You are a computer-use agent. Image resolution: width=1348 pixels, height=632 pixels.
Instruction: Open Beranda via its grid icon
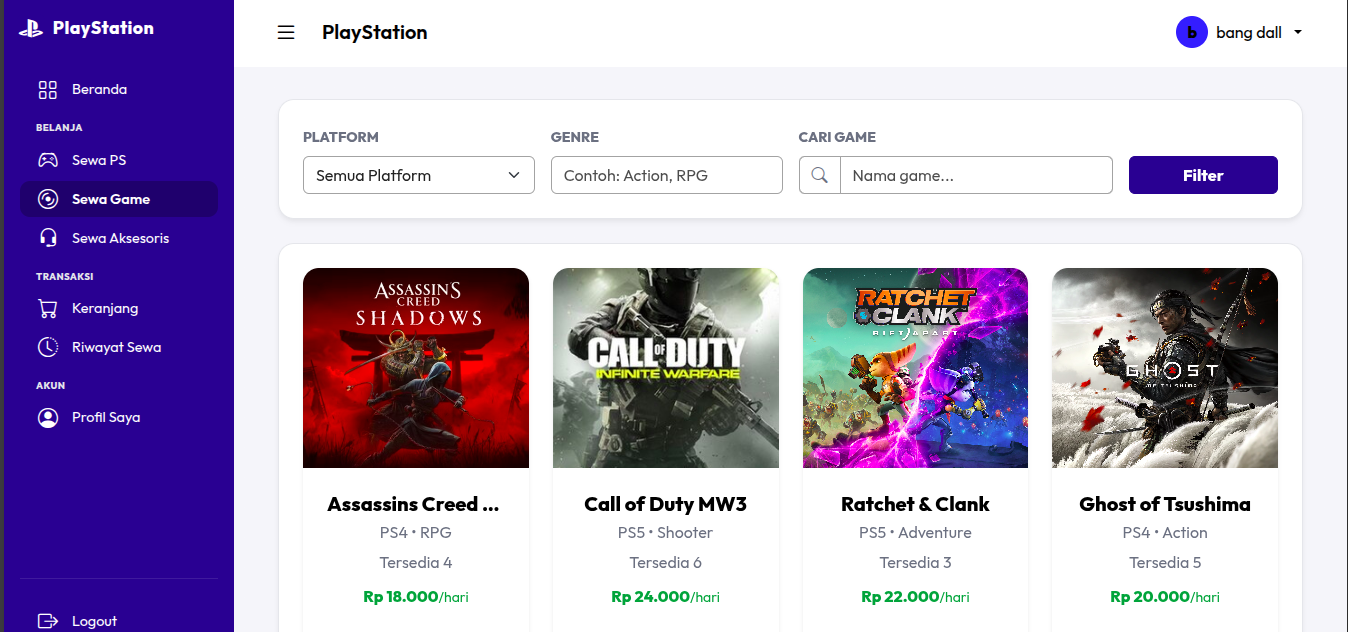tap(48, 90)
